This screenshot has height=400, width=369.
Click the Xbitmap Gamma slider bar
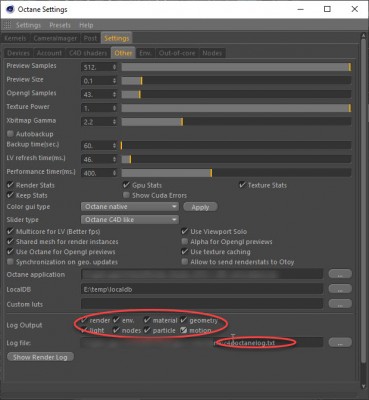click(x=236, y=122)
